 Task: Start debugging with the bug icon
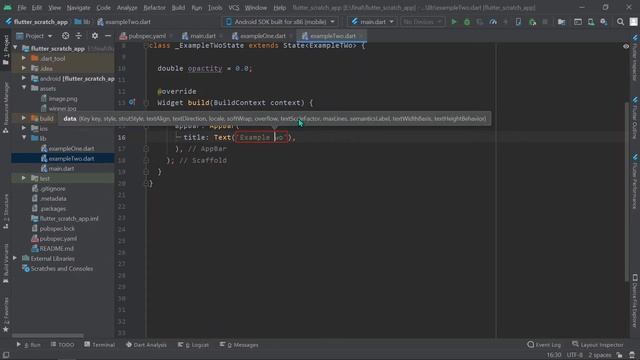click(x=467, y=22)
